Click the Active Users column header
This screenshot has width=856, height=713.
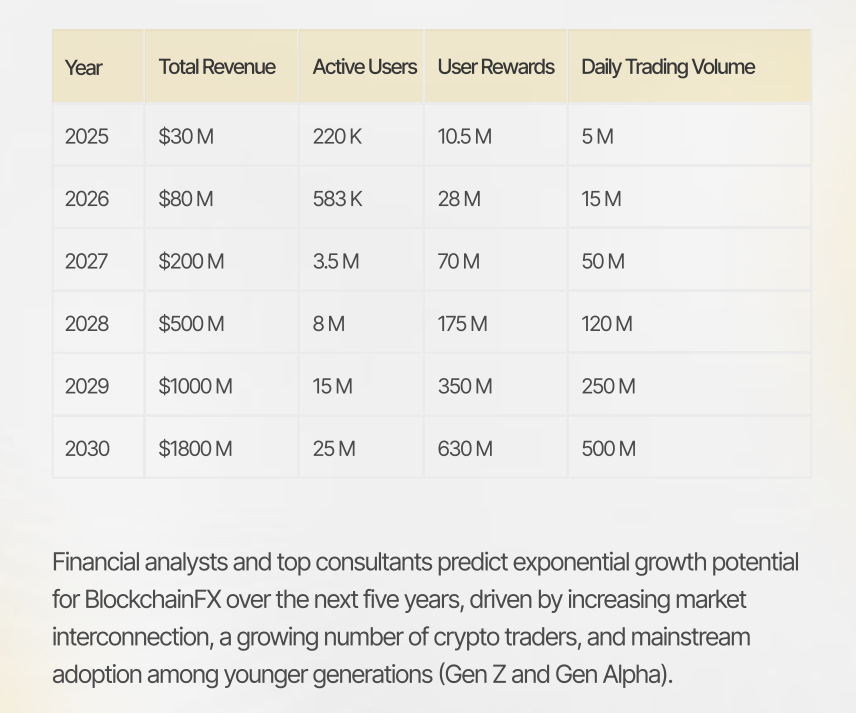[364, 67]
